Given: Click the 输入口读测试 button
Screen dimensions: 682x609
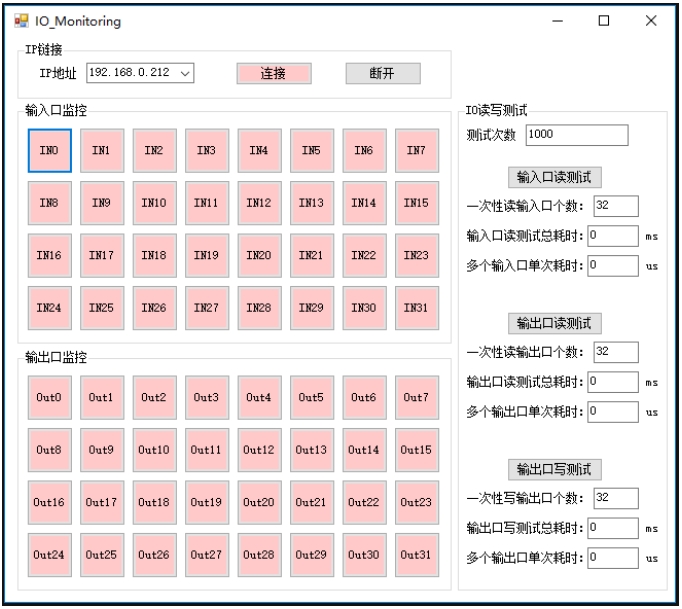Looking at the screenshot, I should click(555, 177).
